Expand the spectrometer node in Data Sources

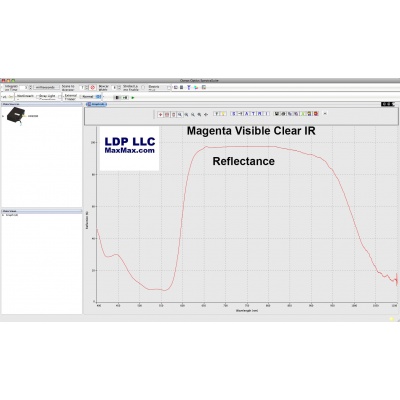(x=3, y=116)
